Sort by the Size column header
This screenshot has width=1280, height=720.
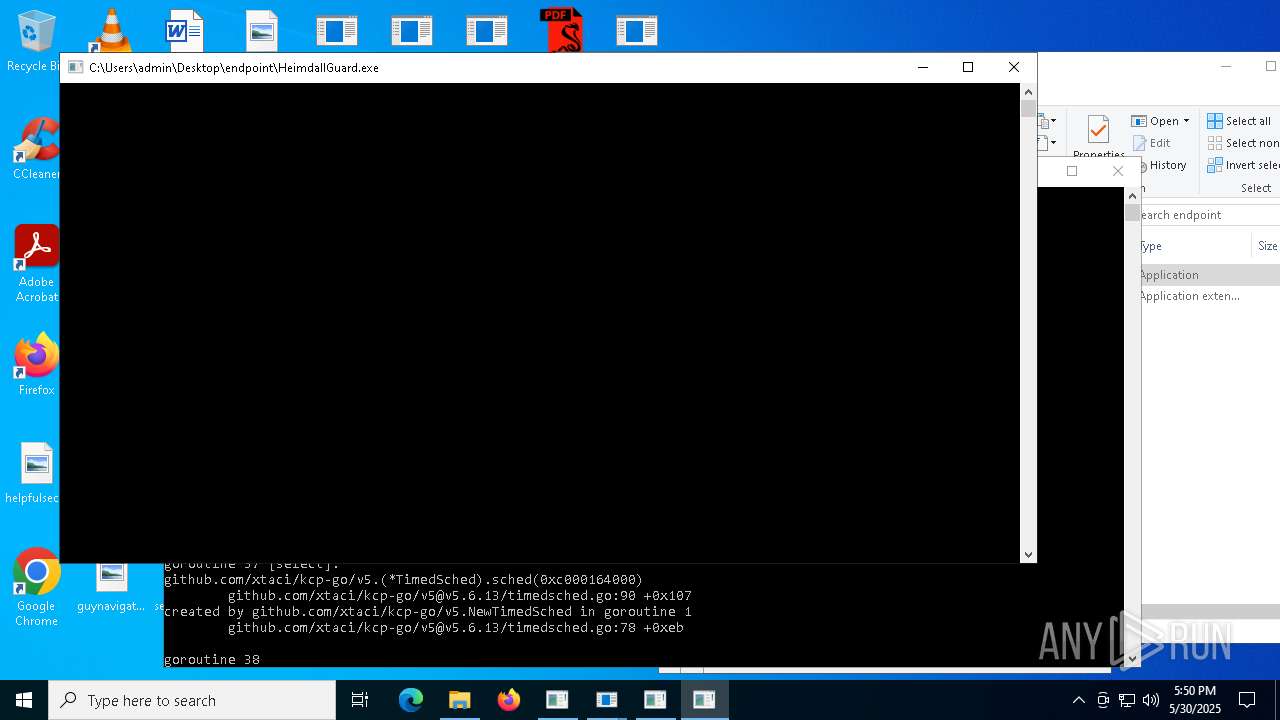point(1267,246)
